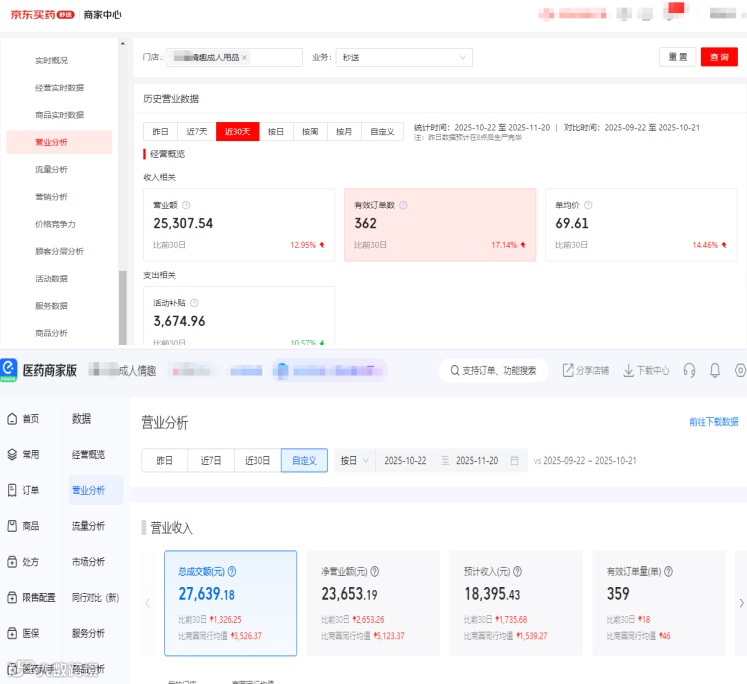This screenshot has width=747, height=684.
Task: Click help icon next to 净营业额(元)
Action: click(374, 571)
